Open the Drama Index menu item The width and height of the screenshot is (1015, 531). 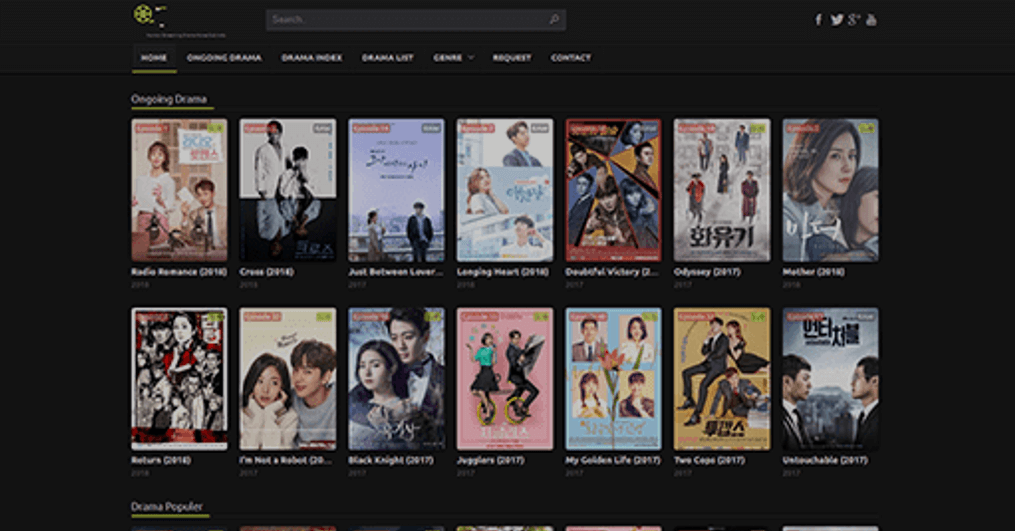tap(311, 58)
